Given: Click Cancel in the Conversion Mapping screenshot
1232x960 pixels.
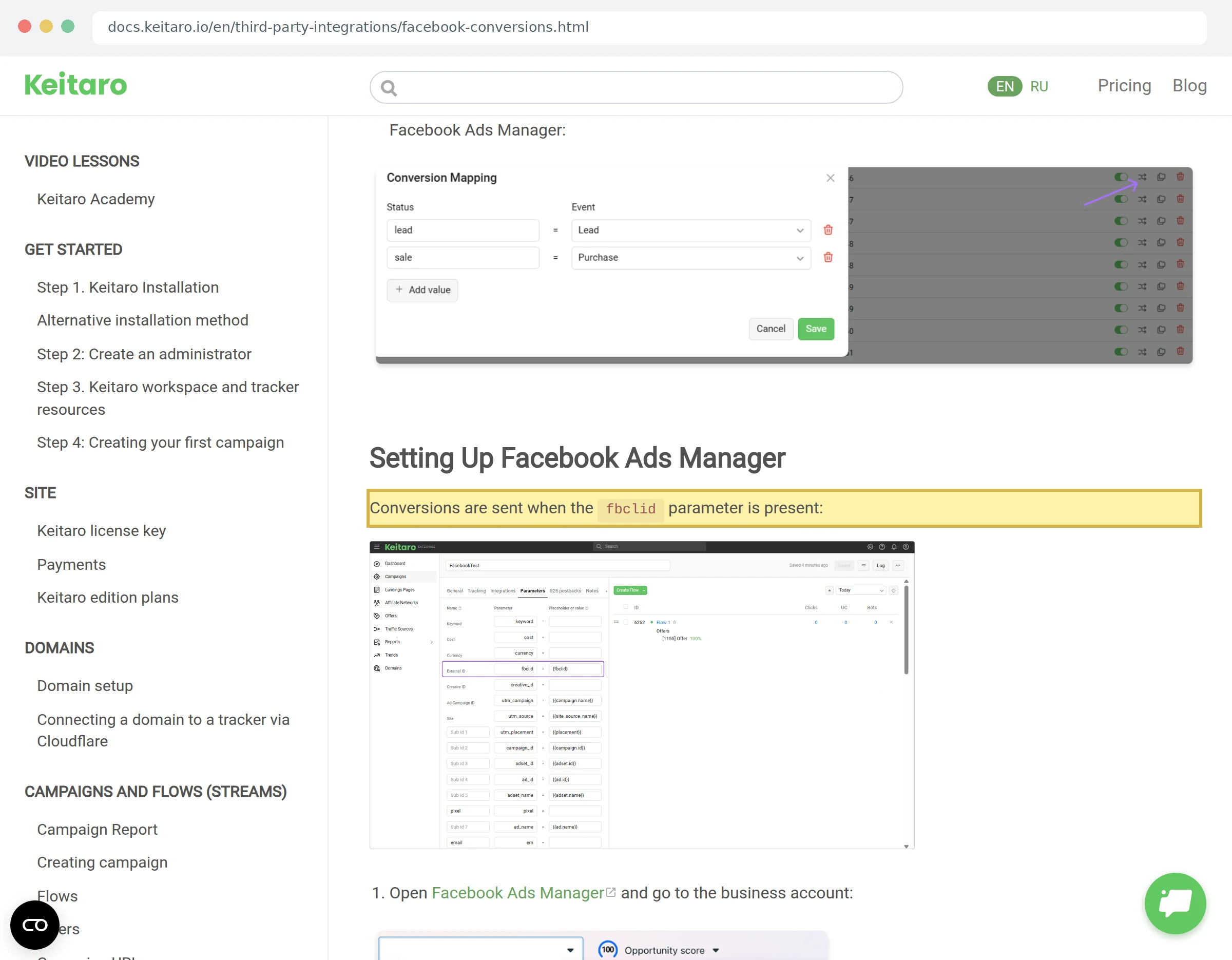Looking at the screenshot, I should 771,329.
